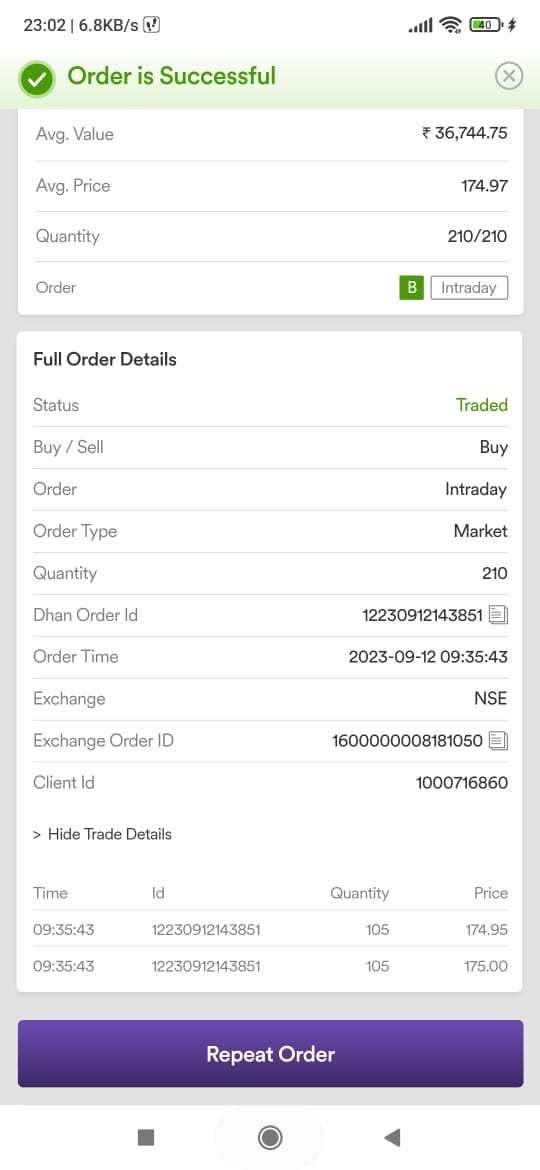Tap the Wi-Fi status icon
The width and height of the screenshot is (540, 1170).
pos(450,25)
